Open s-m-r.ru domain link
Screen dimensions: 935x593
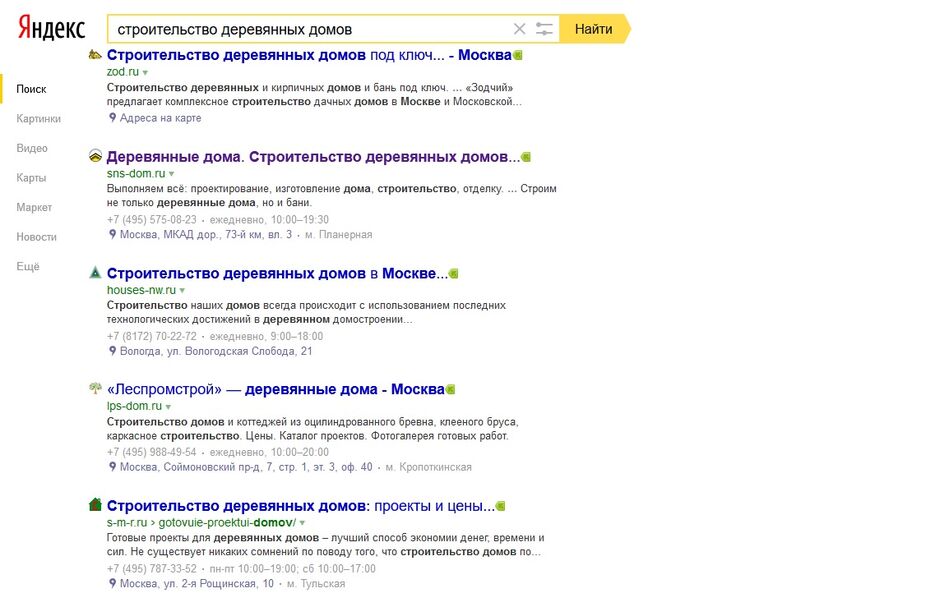[x=126, y=523]
